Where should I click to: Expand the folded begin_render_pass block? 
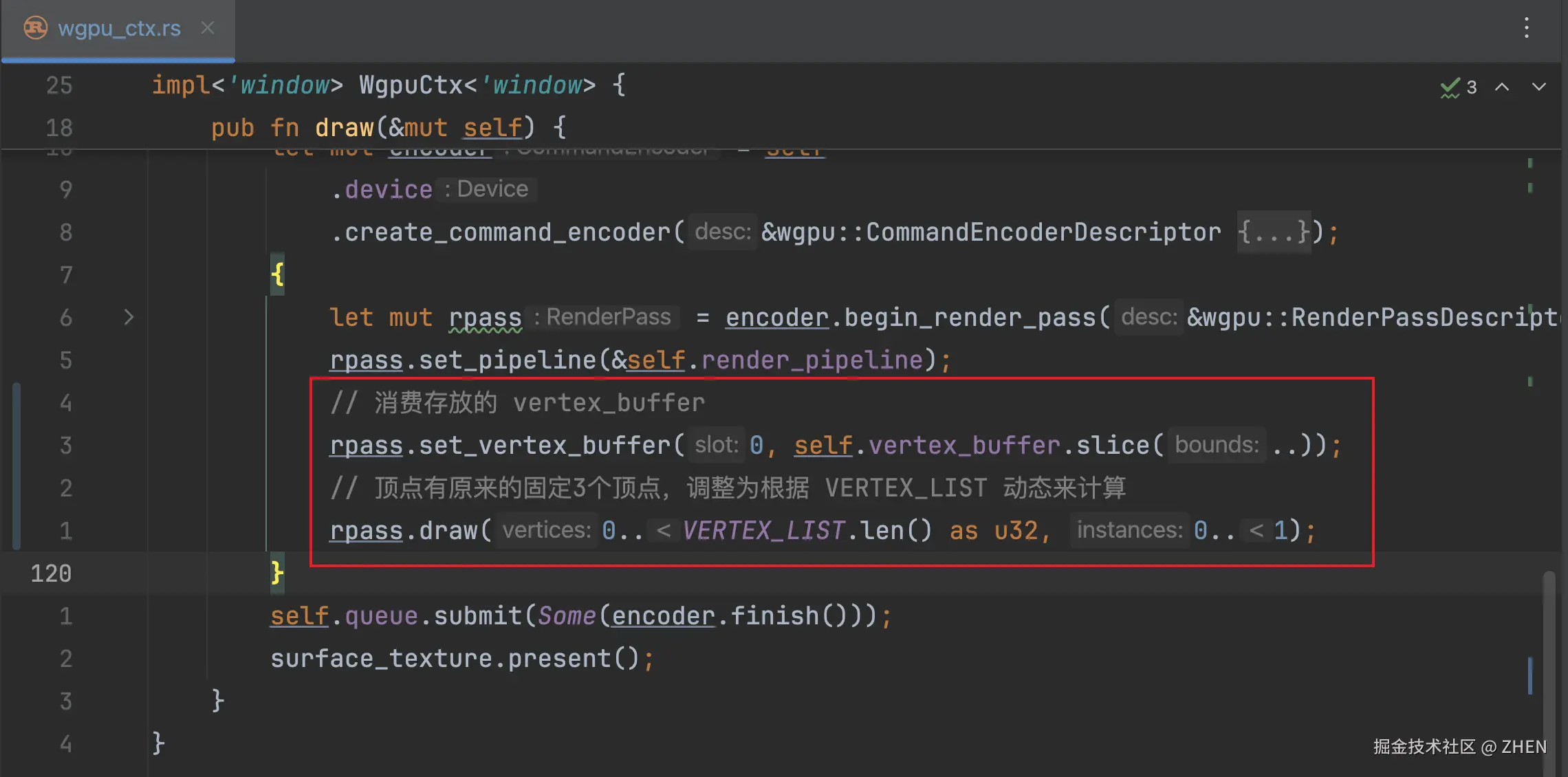click(x=129, y=317)
